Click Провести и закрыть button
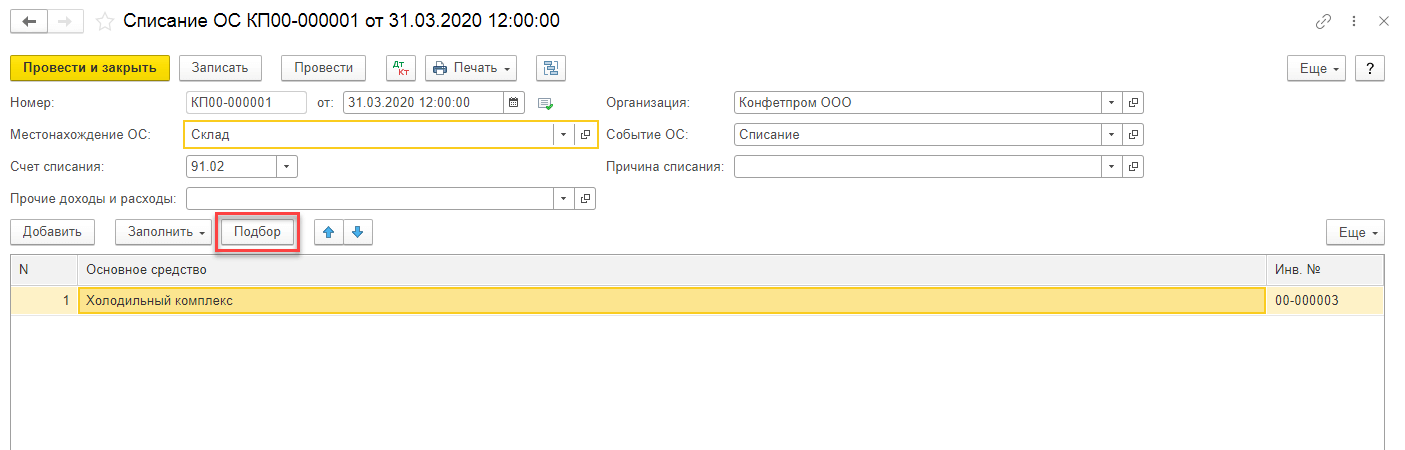Screen dimensions: 1405x450 (x=90, y=68)
